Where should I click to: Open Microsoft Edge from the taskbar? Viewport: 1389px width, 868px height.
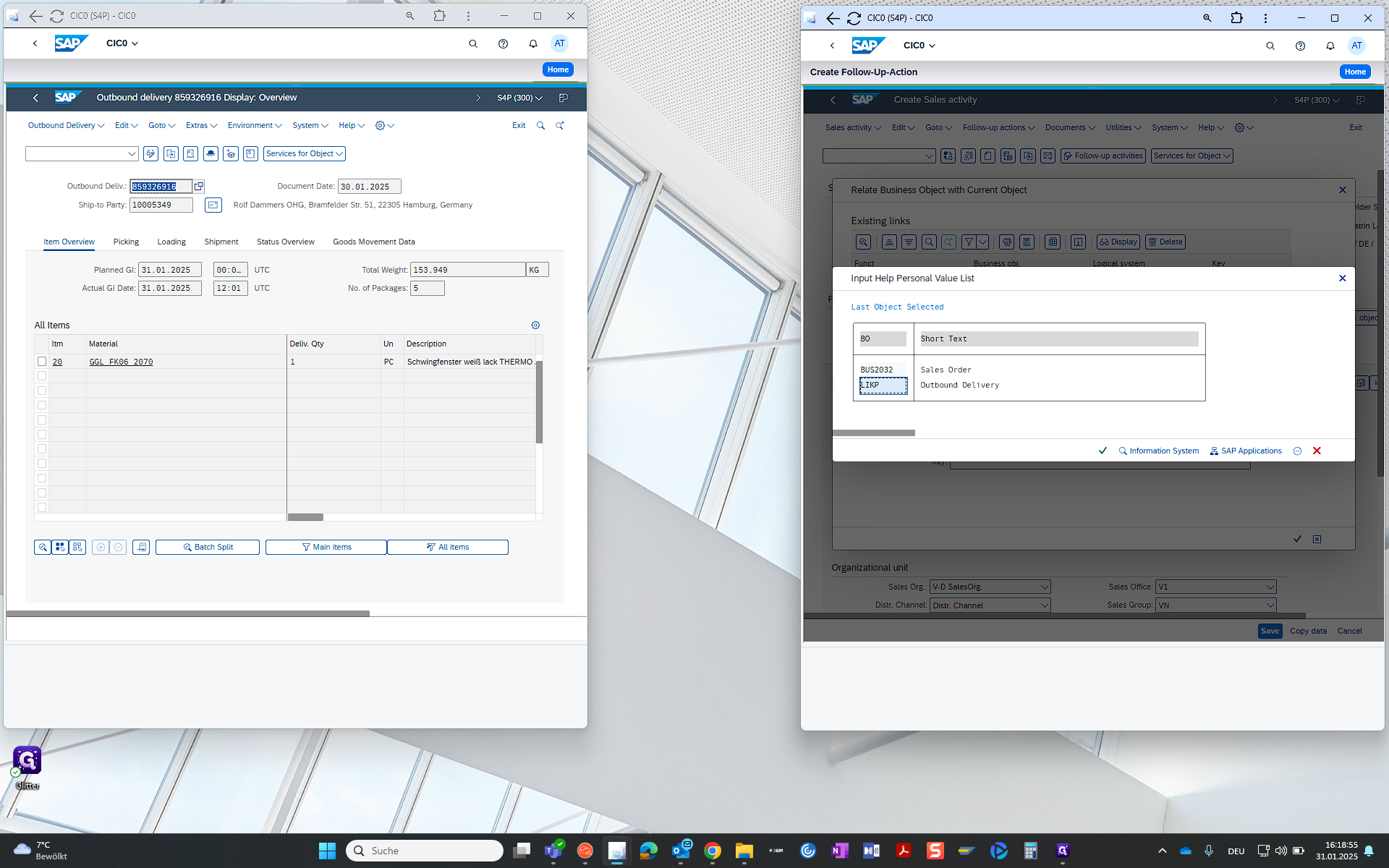[x=649, y=851]
